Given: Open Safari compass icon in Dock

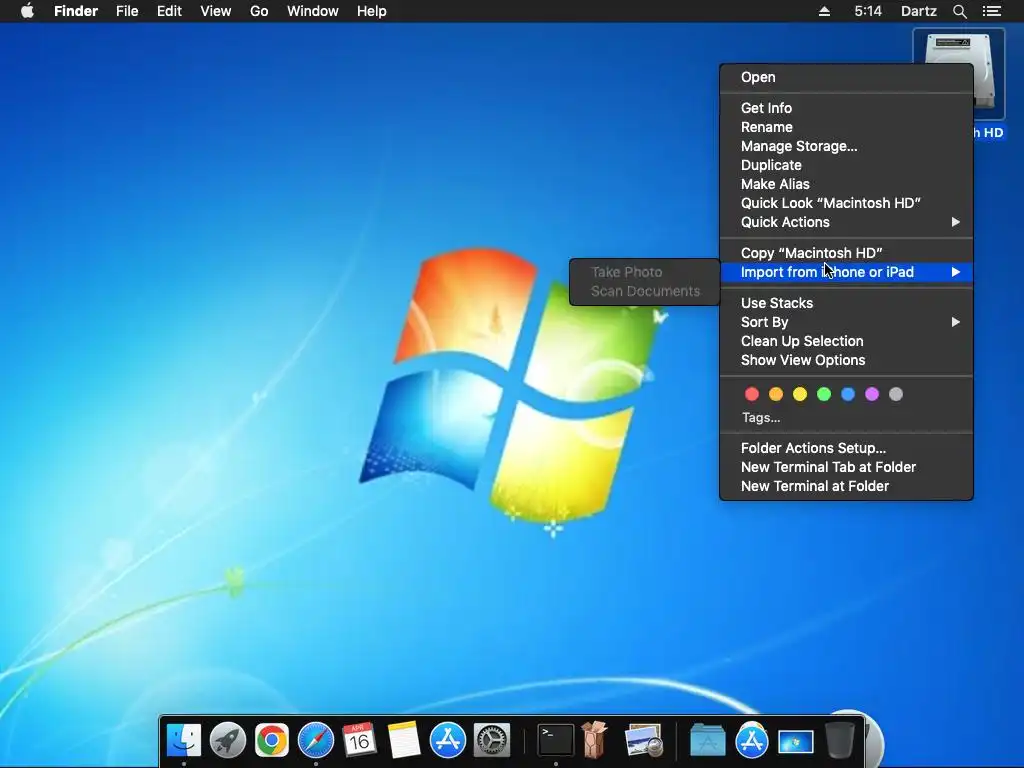Looking at the screenshot, I should pos(315,740).
